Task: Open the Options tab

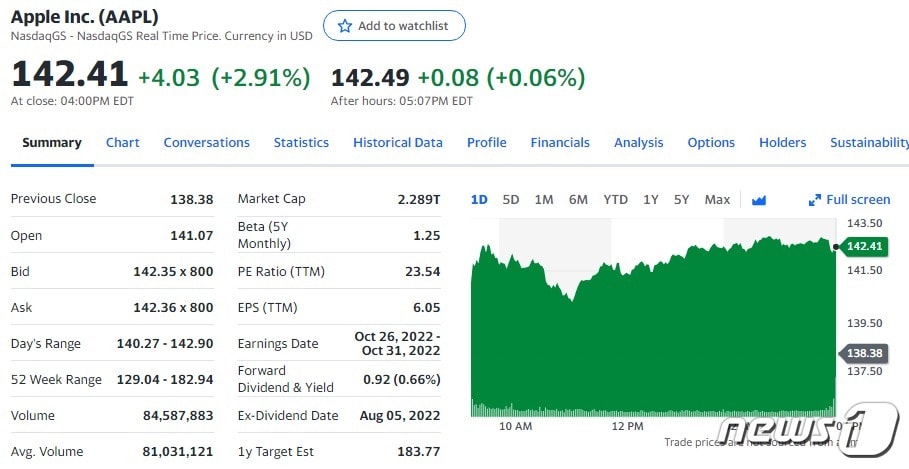Action: (x=711, y=143)
